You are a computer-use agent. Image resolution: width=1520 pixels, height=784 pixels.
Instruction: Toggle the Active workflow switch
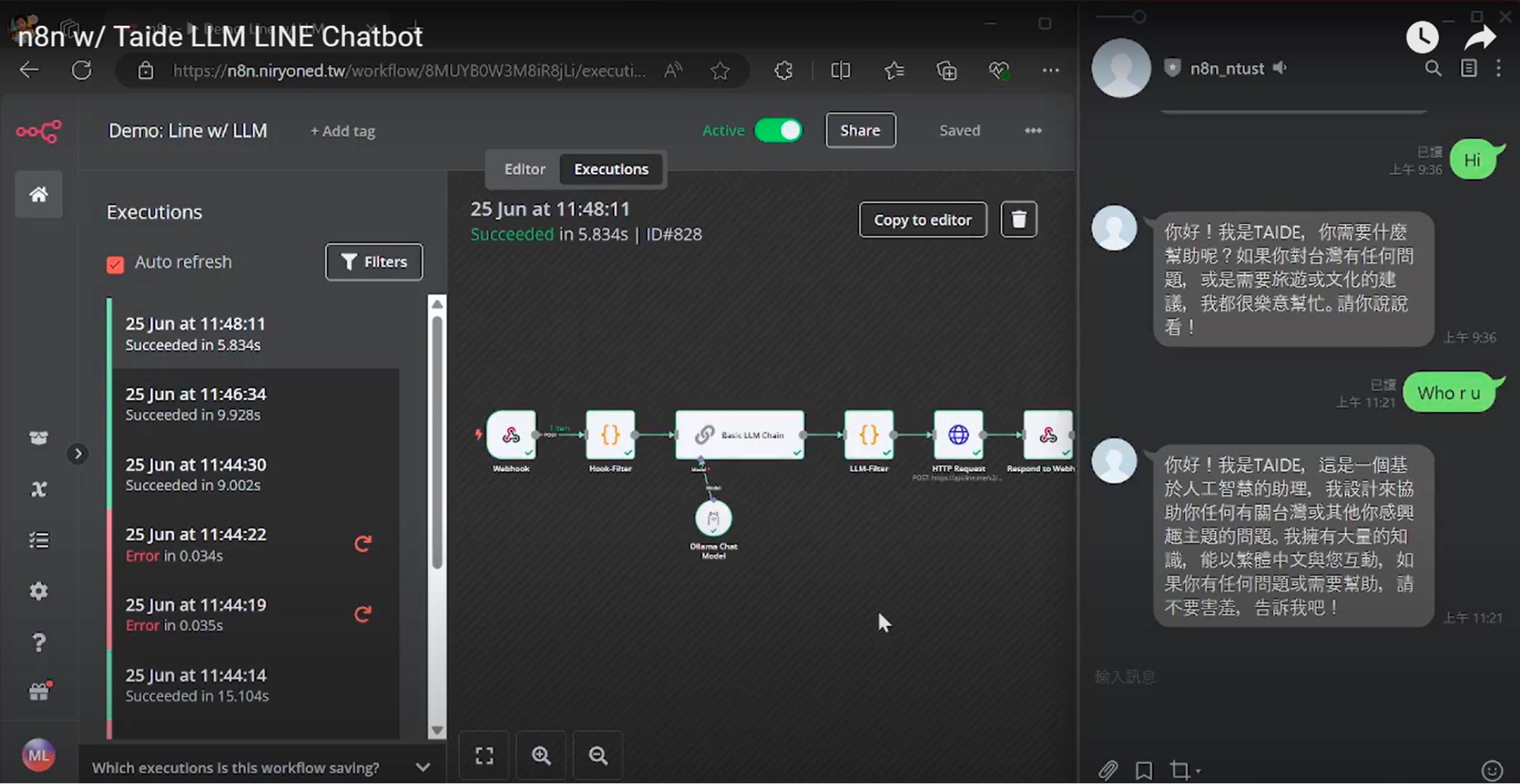coord(778,131)
